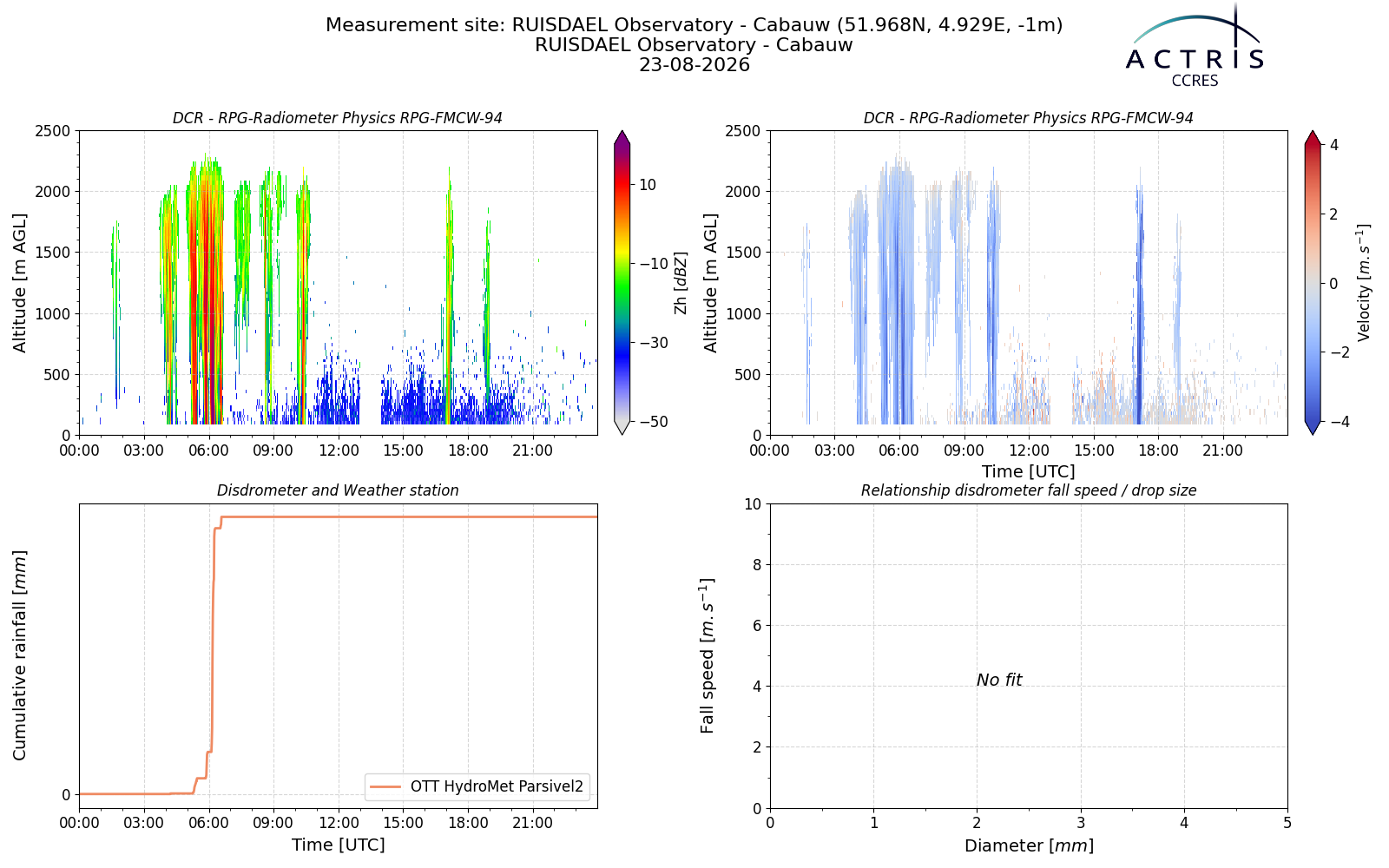Click the '8' tick on the Fall speed axis
This screenshot has height=868, width=1389.
[x=756, y=565]
